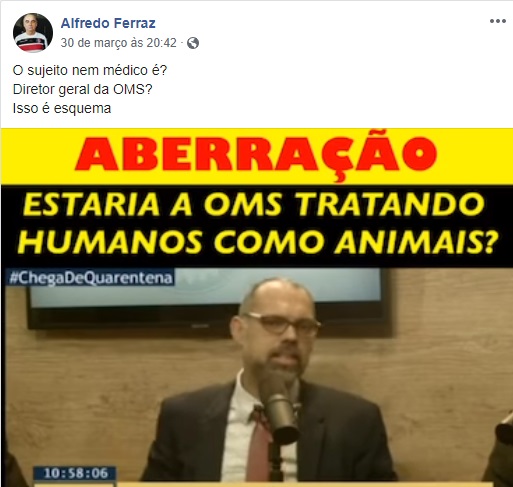
Task: Click the speaker's glasses in the video
Action: (283, 324)
